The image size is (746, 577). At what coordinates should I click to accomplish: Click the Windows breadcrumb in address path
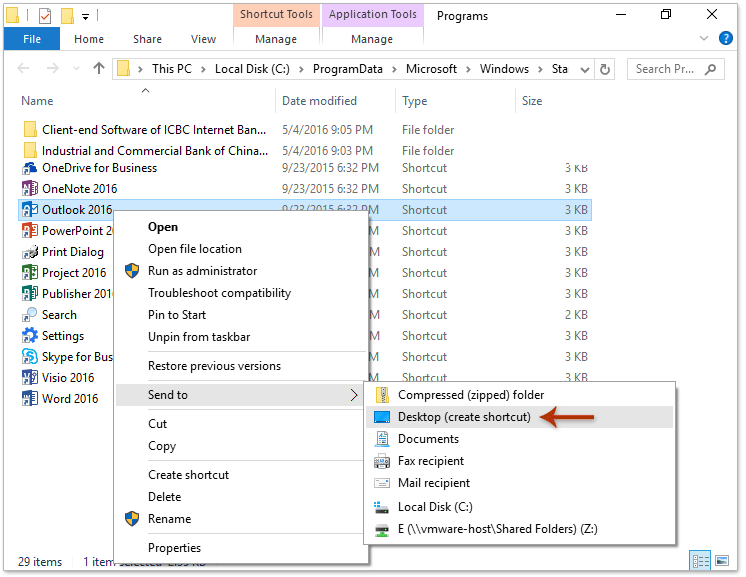[504, 69]
